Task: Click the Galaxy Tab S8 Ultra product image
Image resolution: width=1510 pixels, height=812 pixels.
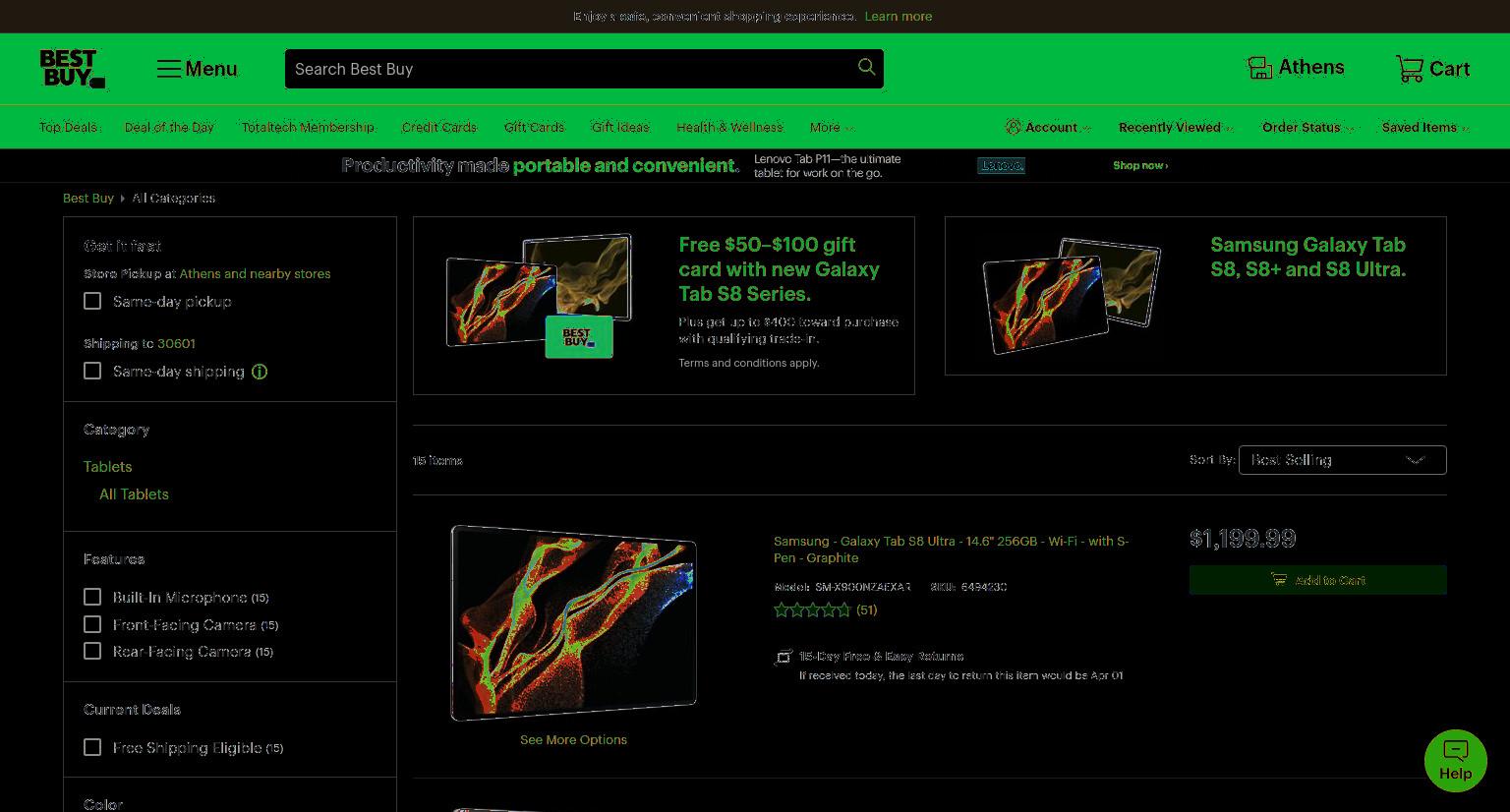Action: pyautogui.click(x=573, y=622)
